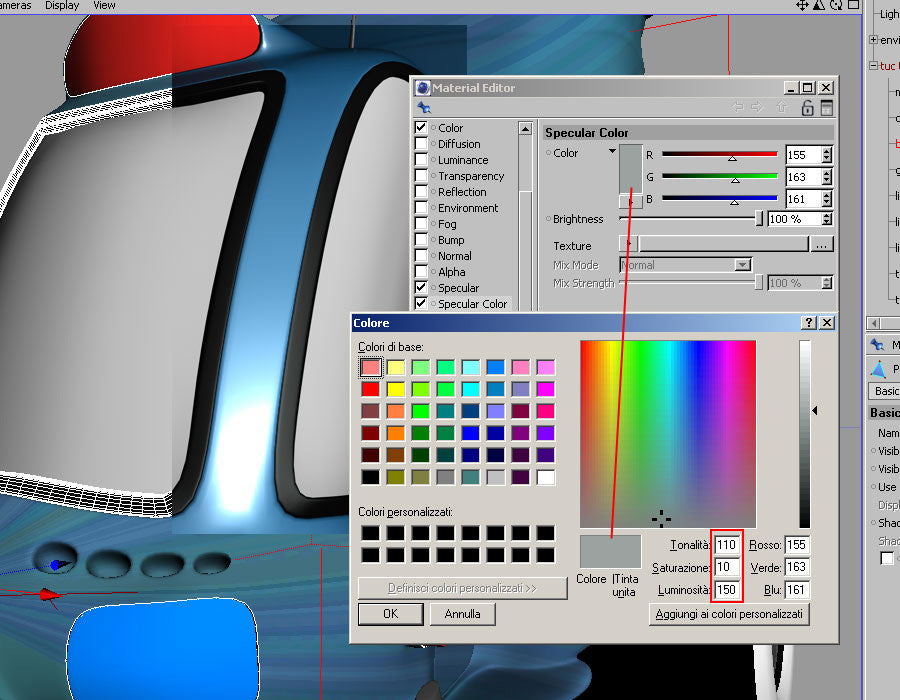Click the OK button in Colore dialog
Viewport: 900px width, 700px height.
391,614
